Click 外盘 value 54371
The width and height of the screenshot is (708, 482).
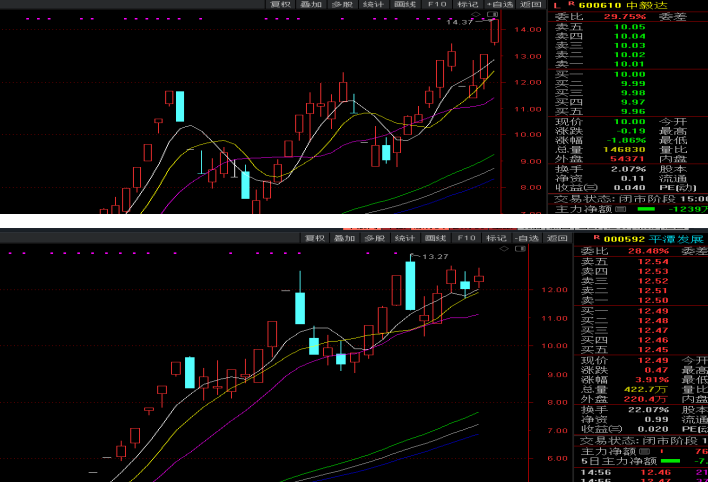pos(628,159)
